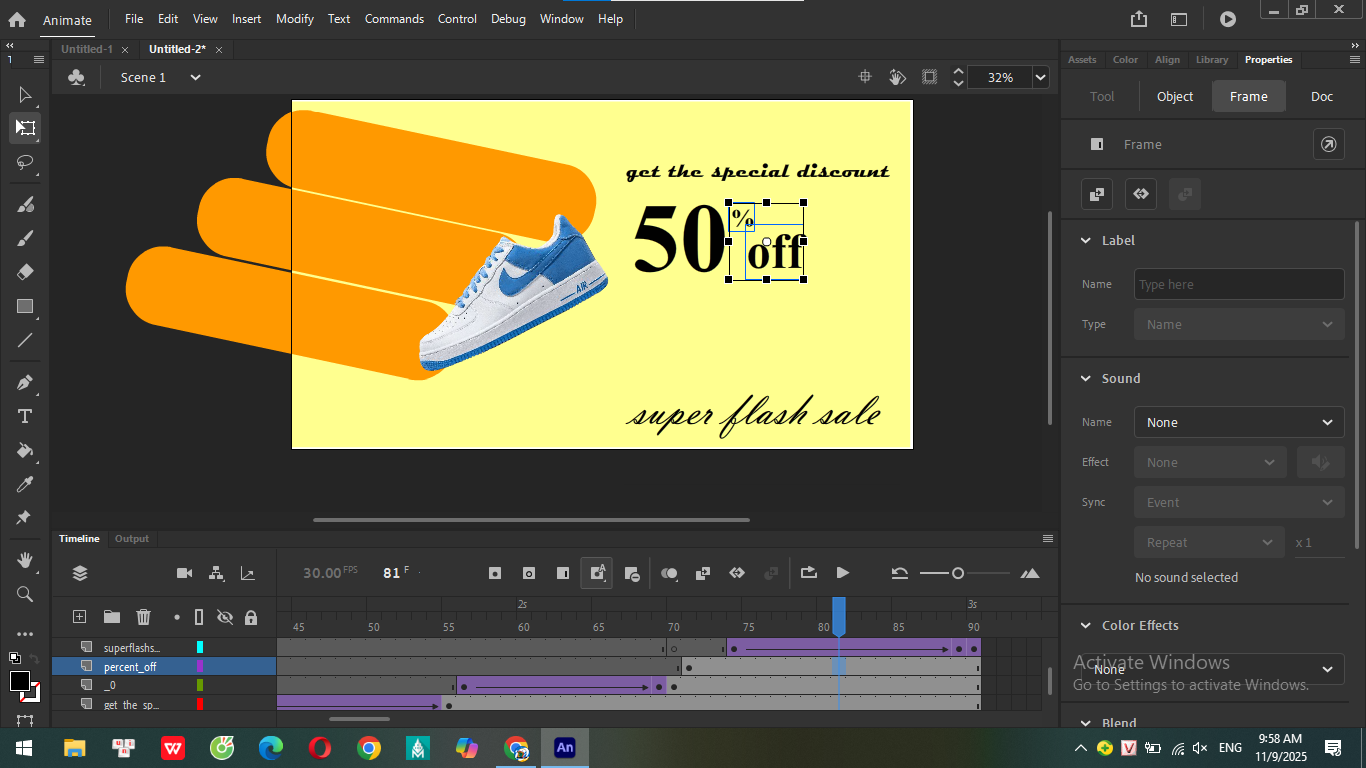Select the Text tool
This screenshot has height=768, width=1366.
tap(25, 416)
